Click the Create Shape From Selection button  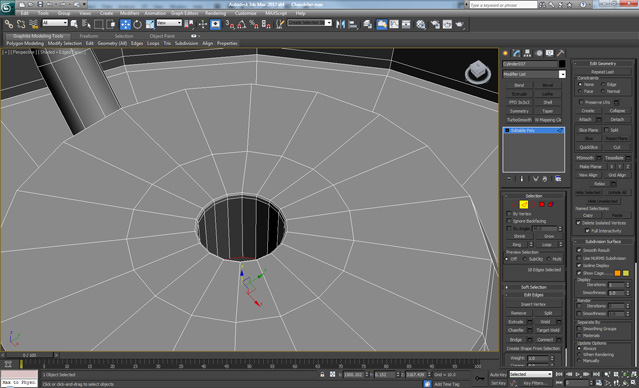[533, 349]
